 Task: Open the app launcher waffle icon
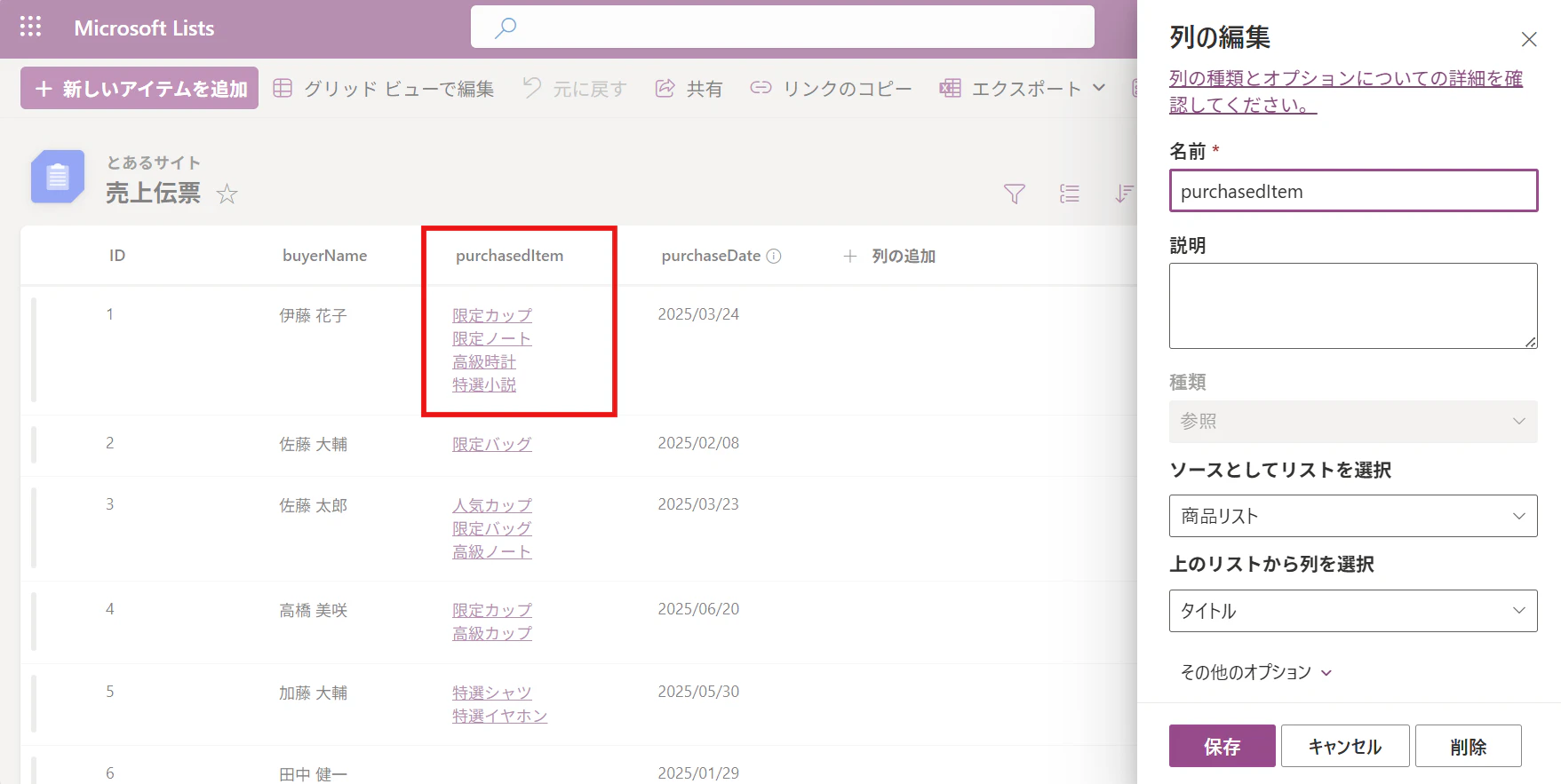click(x=30, y=28)
